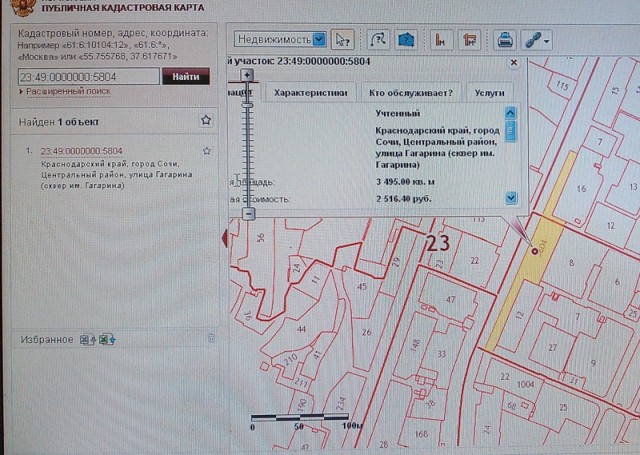This screenshot has width=640, height=455.
Task: Star parcel 23:49:0000000:5804 as favorite
Action: (x=206, y=151)
